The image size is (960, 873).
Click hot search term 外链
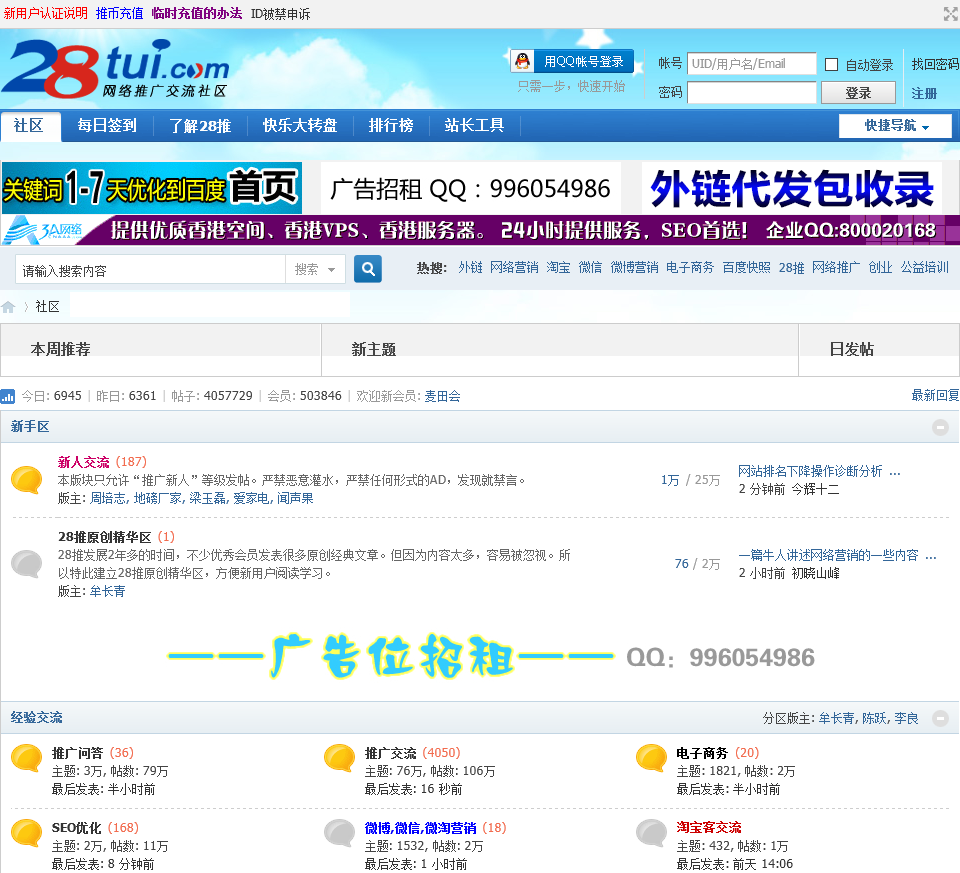point(470,268)
